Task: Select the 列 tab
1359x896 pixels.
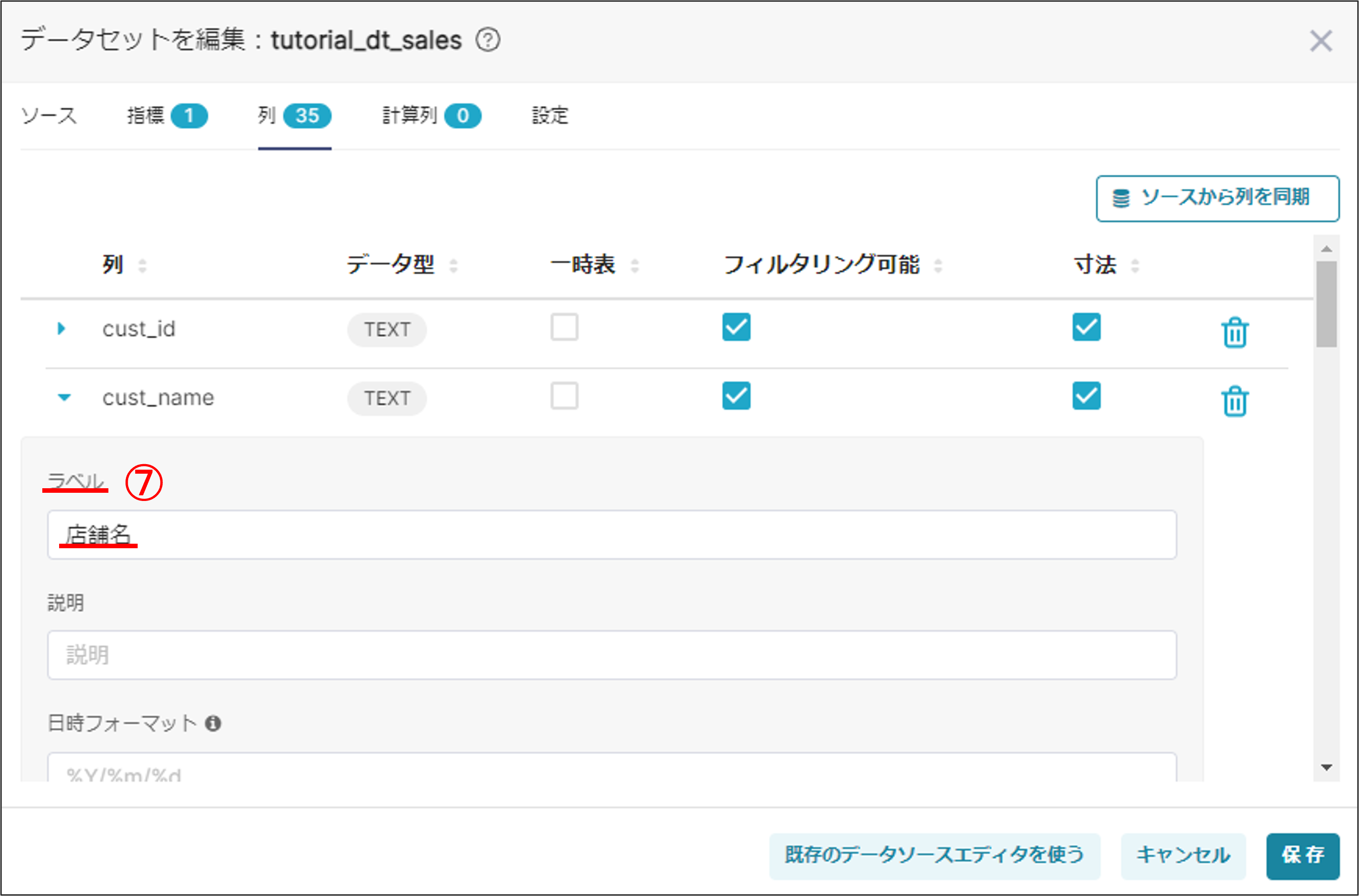Action: tap(294, 116)
